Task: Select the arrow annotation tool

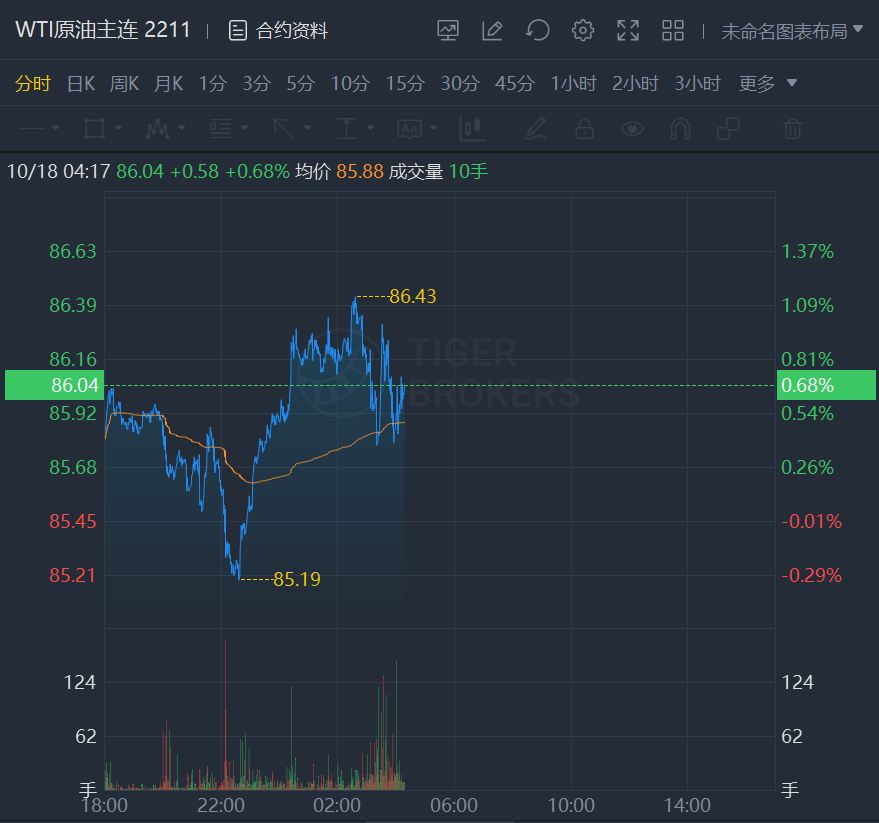Action: (283, 128)
